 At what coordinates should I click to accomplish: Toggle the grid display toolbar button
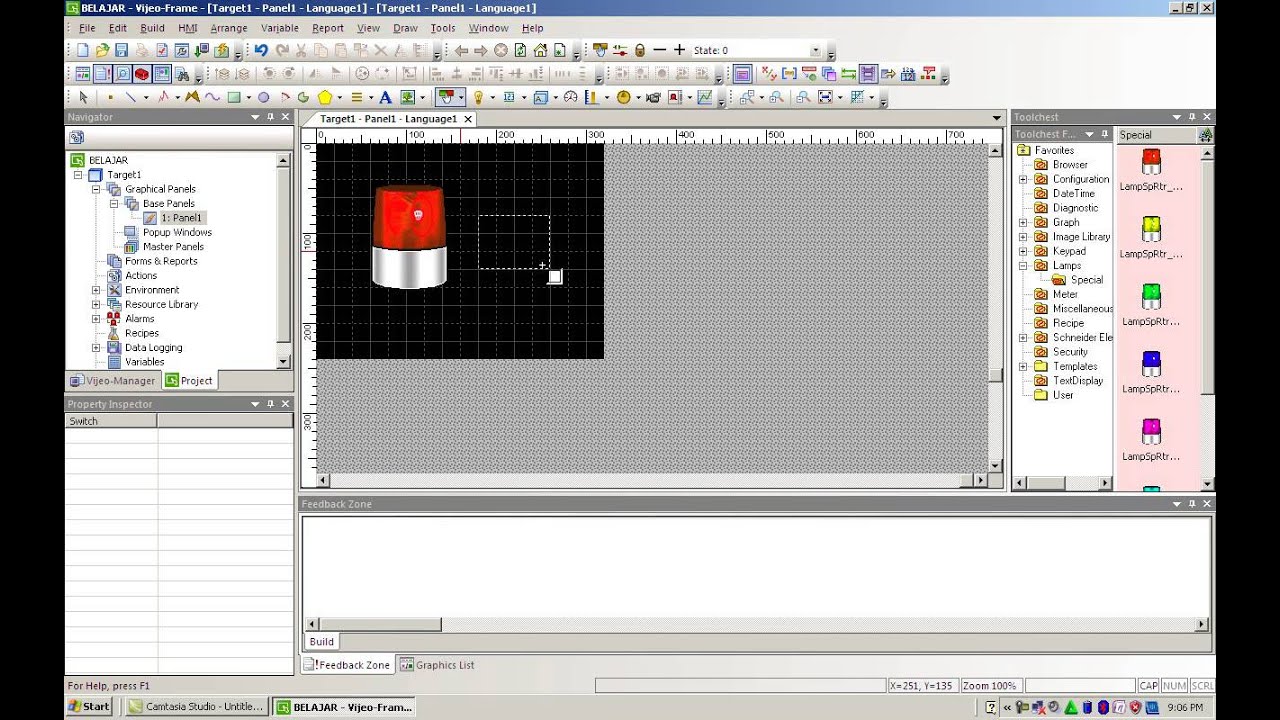tap(857, 97)
